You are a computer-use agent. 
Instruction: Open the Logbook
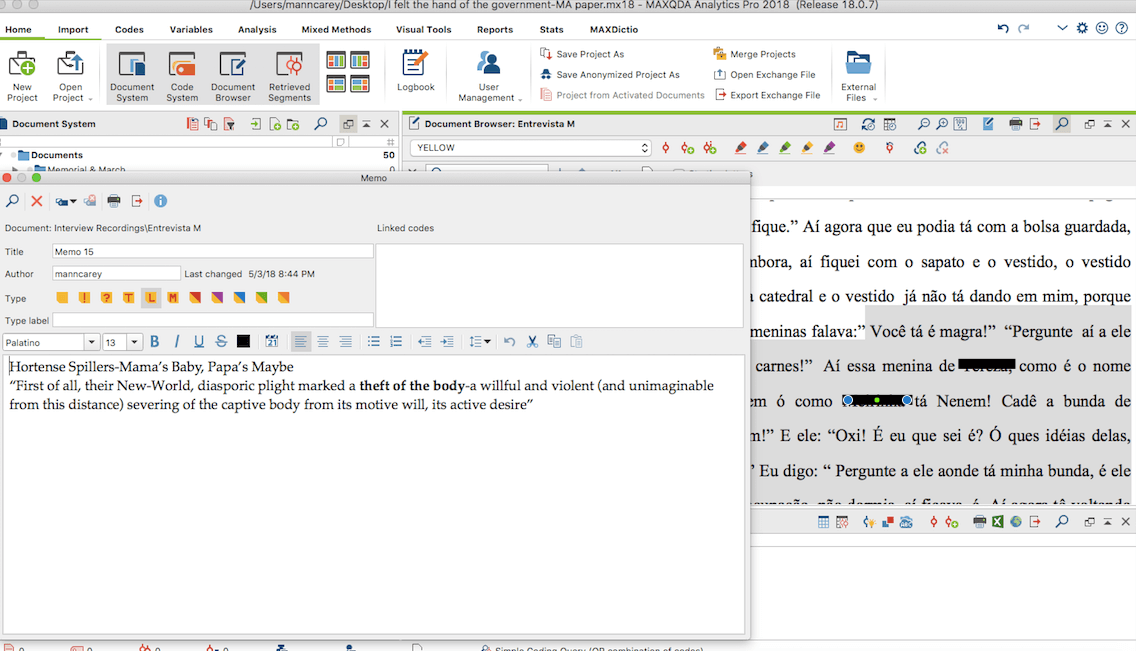click(x=415, y=71)
